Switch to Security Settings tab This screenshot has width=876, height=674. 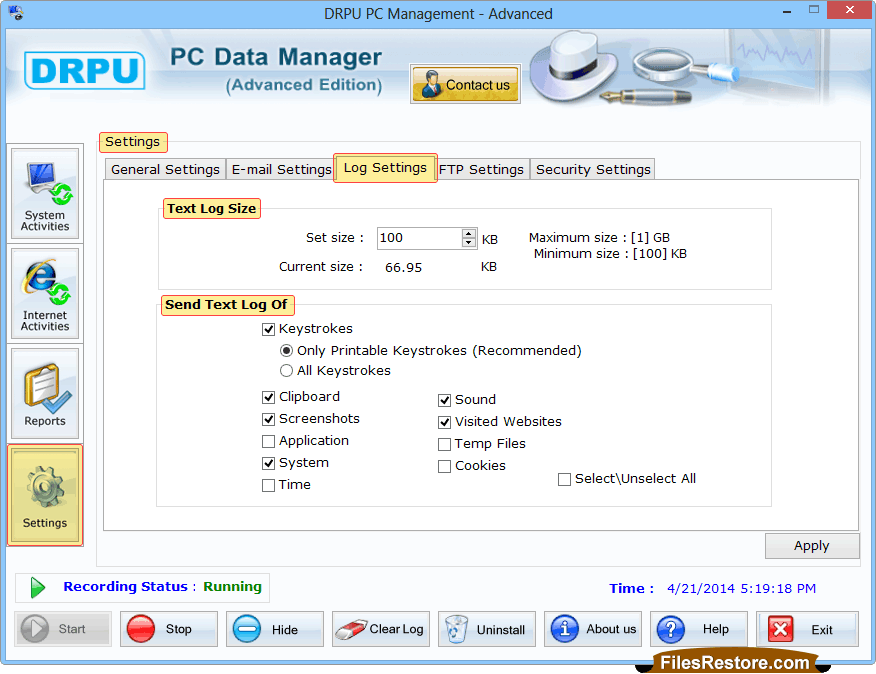coord(593,169)
